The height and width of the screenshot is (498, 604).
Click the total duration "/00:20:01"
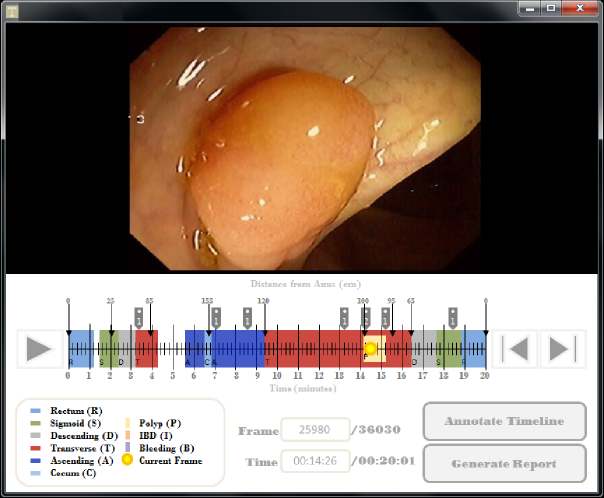point(383,461)
